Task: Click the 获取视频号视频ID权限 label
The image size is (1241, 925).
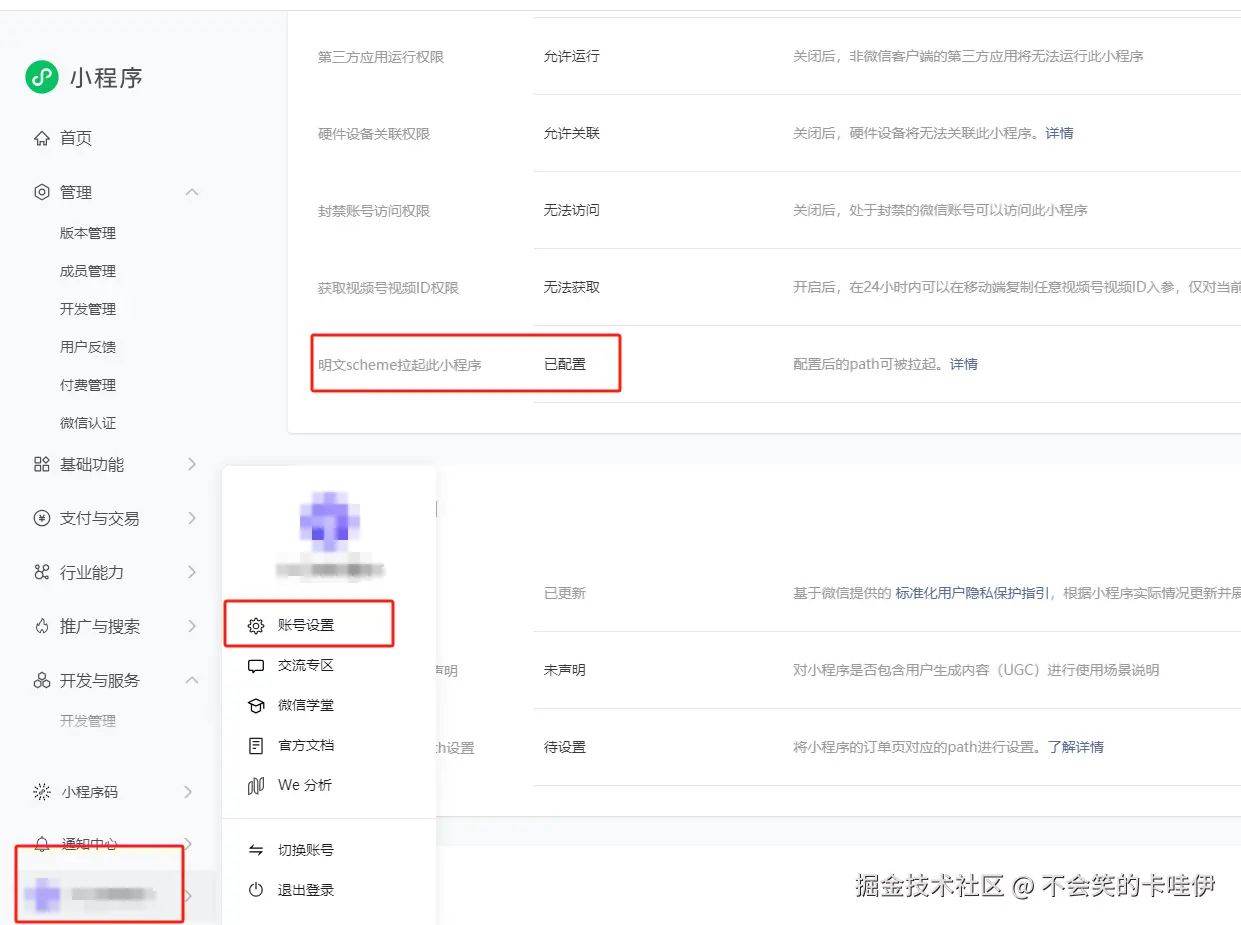Action: [x=388, y=288]
